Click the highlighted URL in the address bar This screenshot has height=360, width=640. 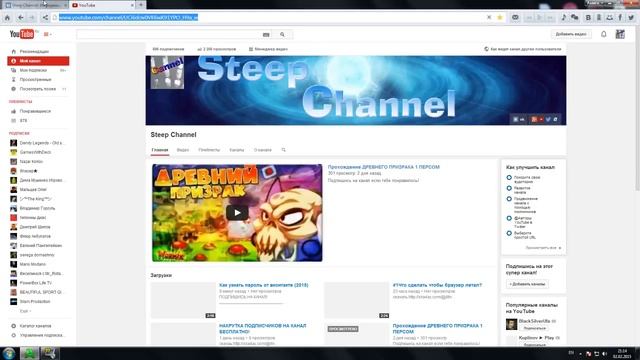pyautogui.click(x=129, y=18)
